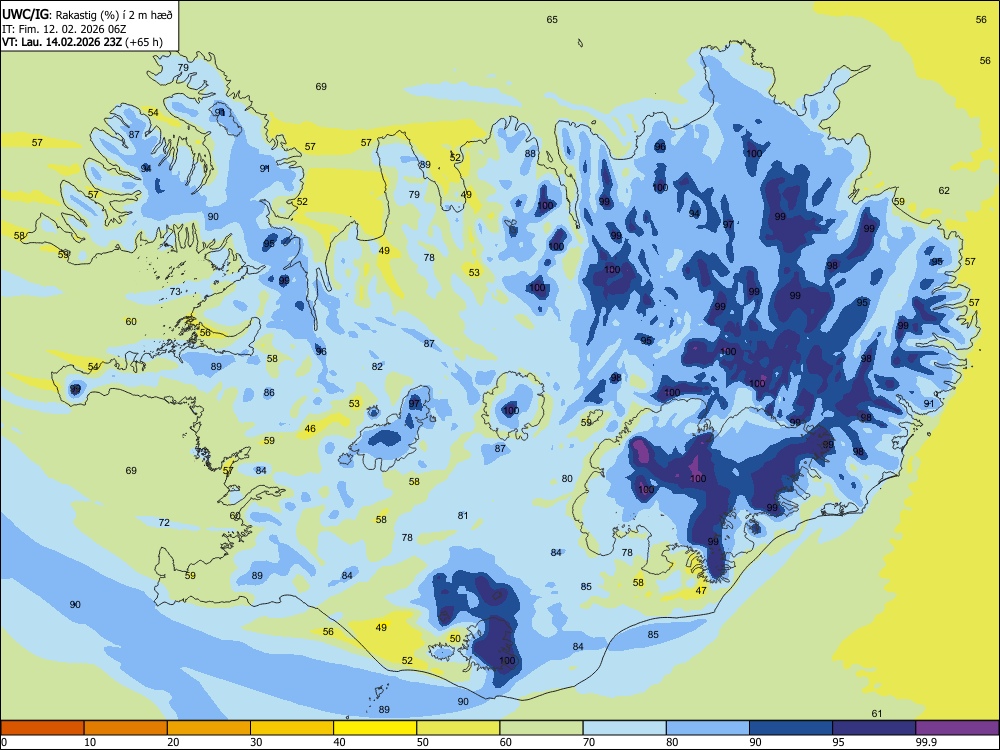Select the pale yellow 50–60 legend segment
The image size is (1000, 750).
coord(458,728)
